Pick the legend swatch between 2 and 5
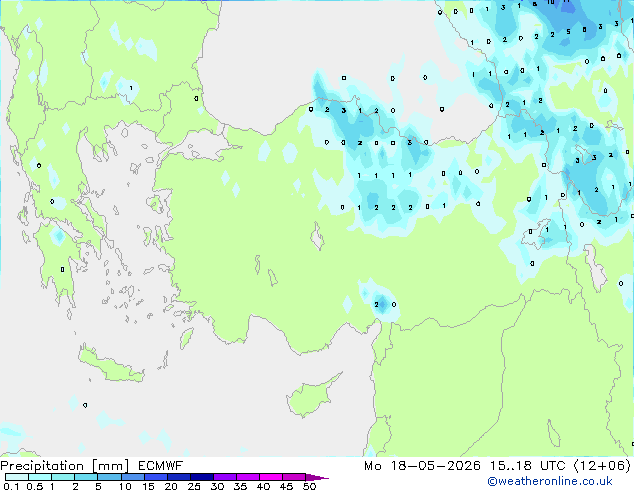Image resolution: width=634 pixels, height=490 pixels. point(86,477)
